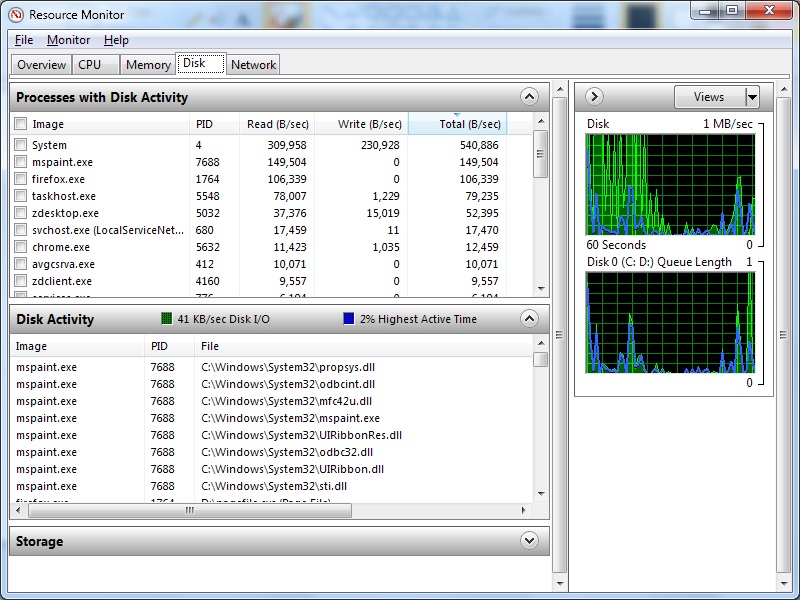800x600 pixels.
Task: Sort Disk Activity by Image column
Action: pos(77,346)
